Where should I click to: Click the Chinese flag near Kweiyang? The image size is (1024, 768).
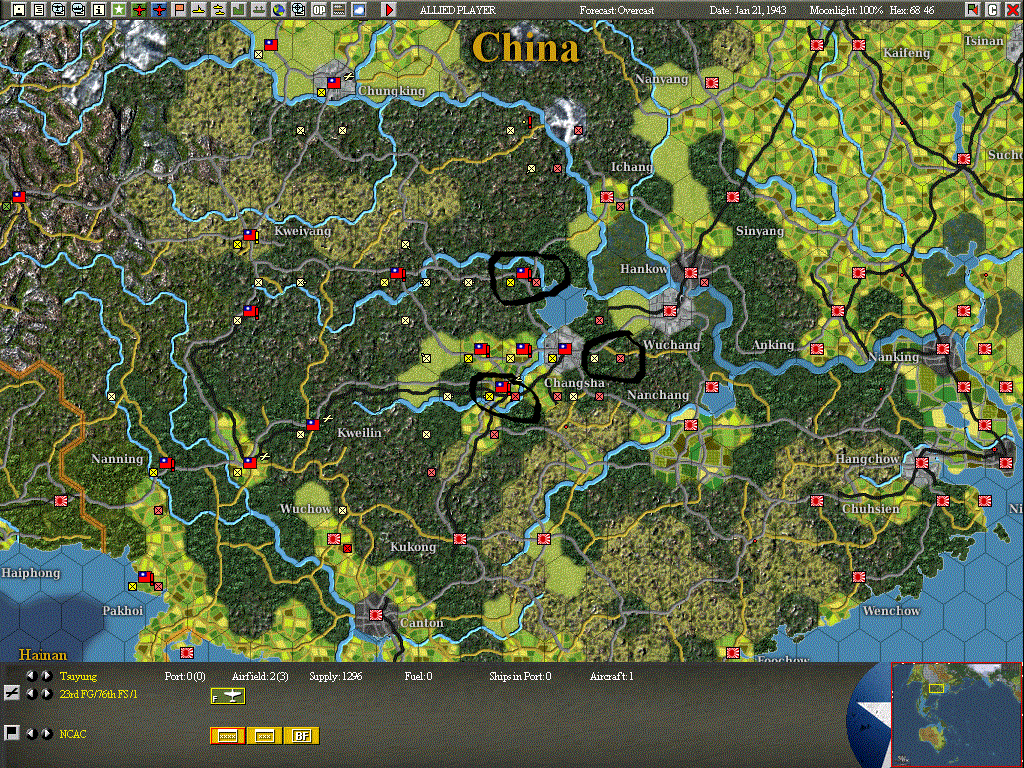pos(250,234)
